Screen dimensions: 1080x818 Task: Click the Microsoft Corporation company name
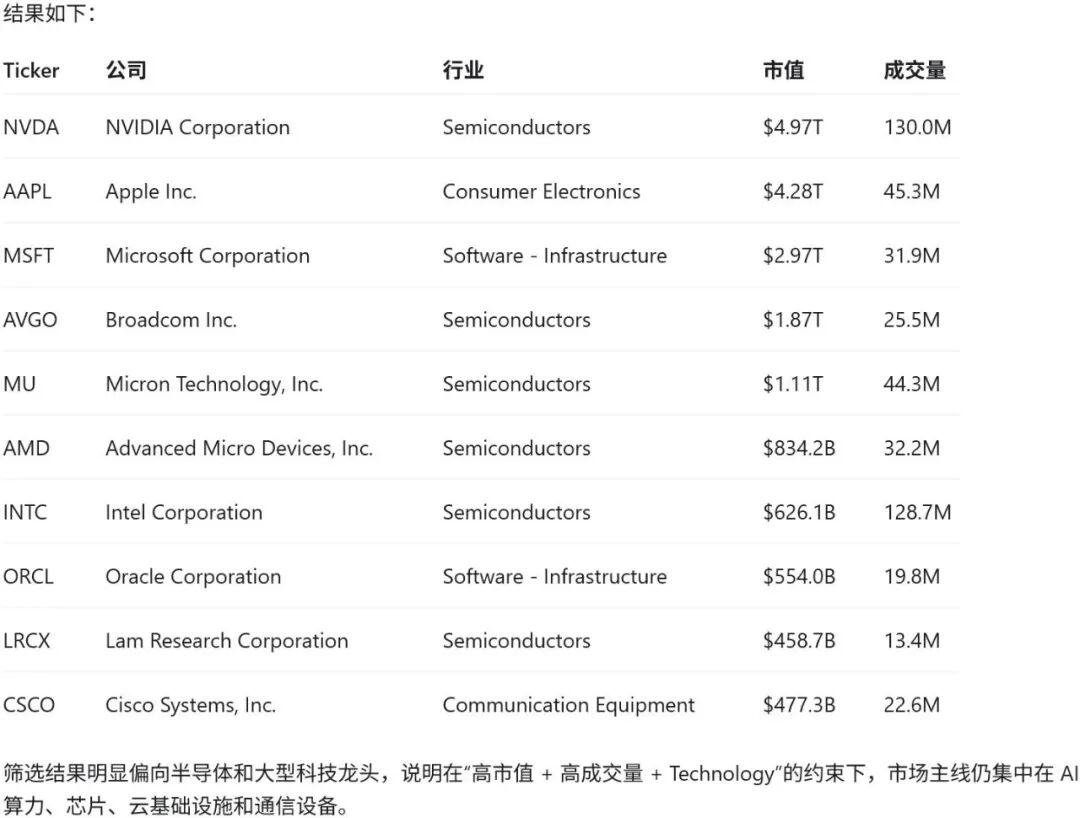(207, 256)
